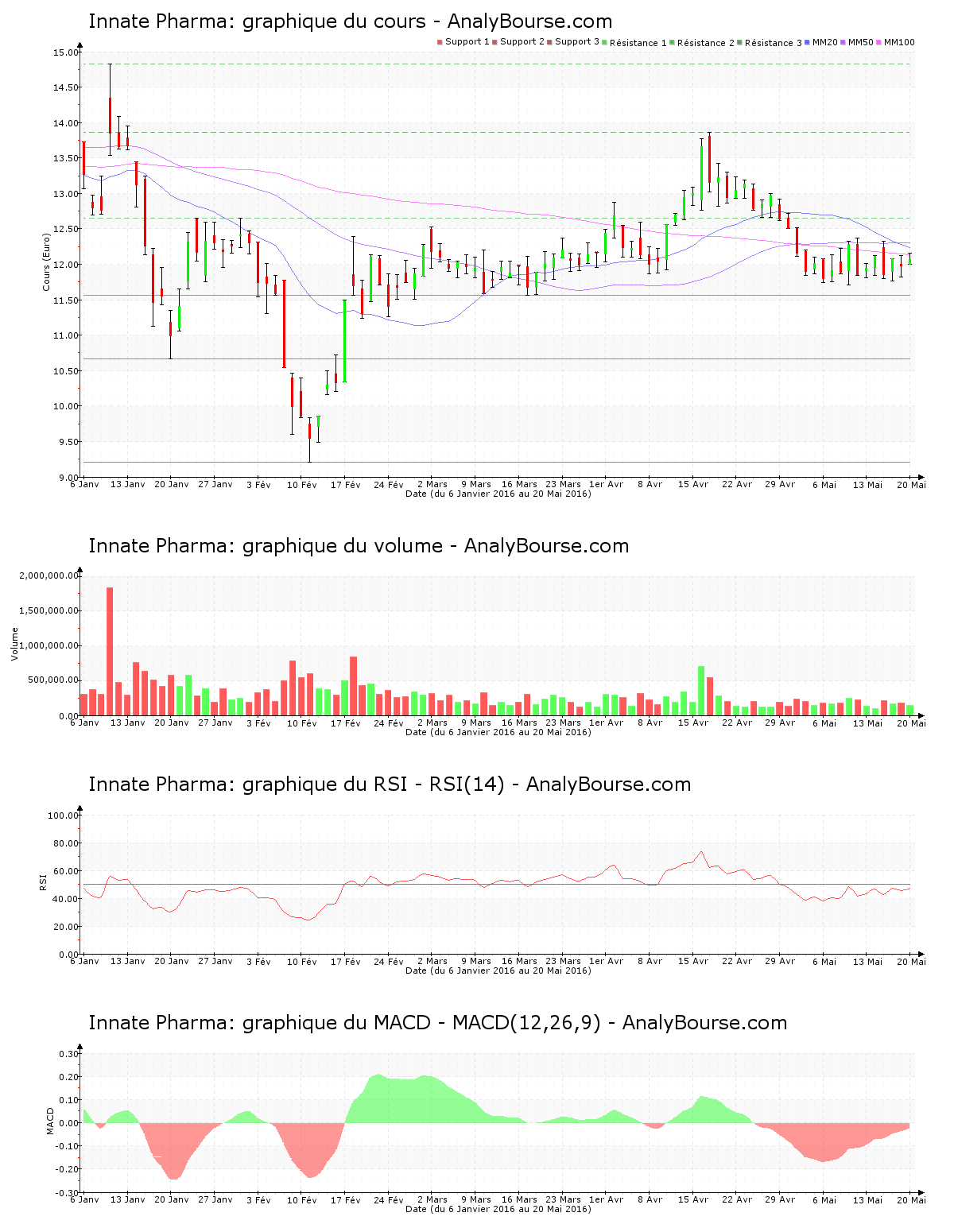The width and height of the screenshot is (954, 1232).
Task: Click '17 Fév' date on price chart axis
Action: 345,484
